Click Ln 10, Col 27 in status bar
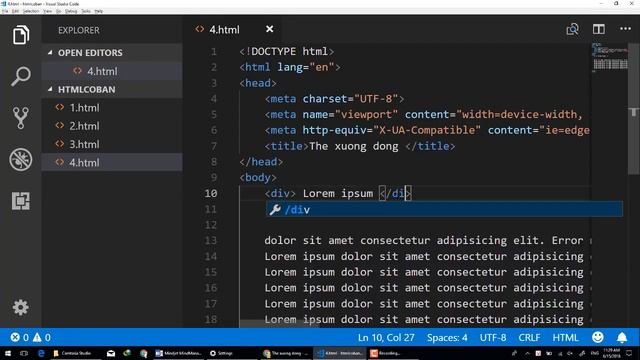 coord(386,338)
